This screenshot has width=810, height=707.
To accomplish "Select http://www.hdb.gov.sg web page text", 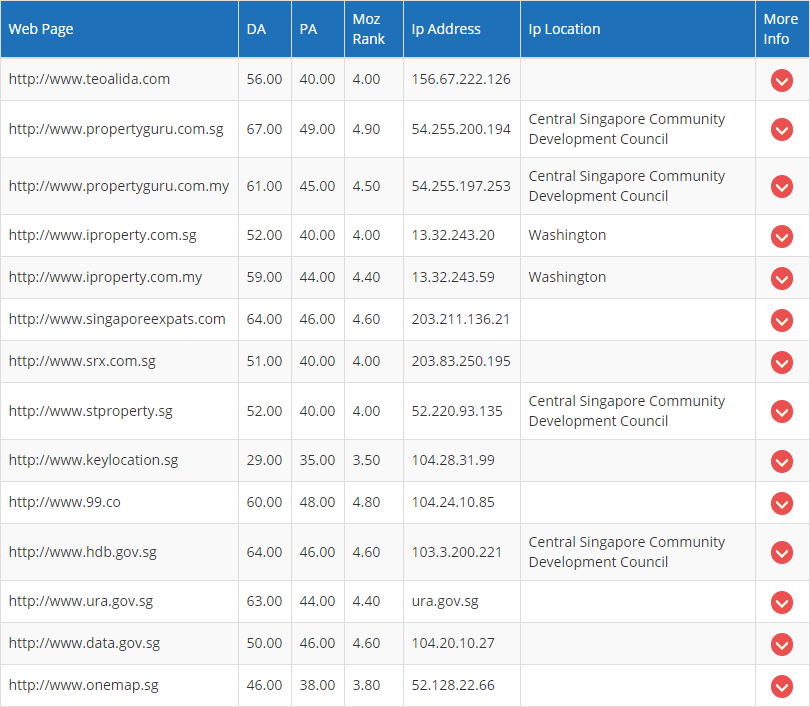I will pyautogui.click(x=83, y=552).
